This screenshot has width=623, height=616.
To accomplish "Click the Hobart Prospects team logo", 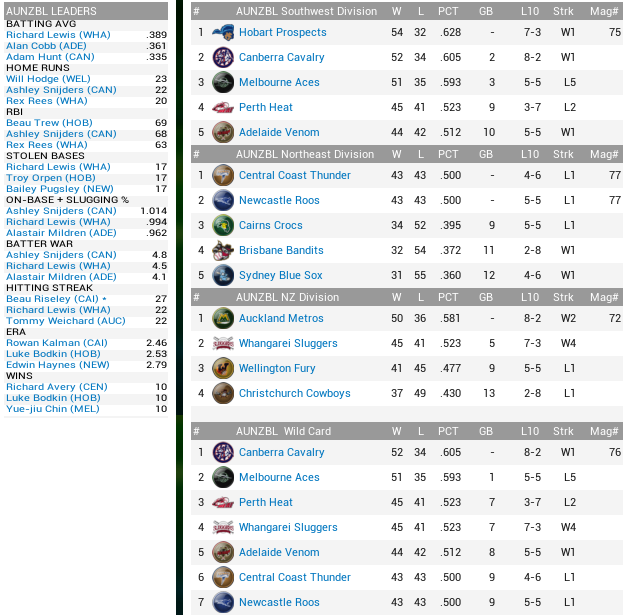I will (x=223, y=32).
